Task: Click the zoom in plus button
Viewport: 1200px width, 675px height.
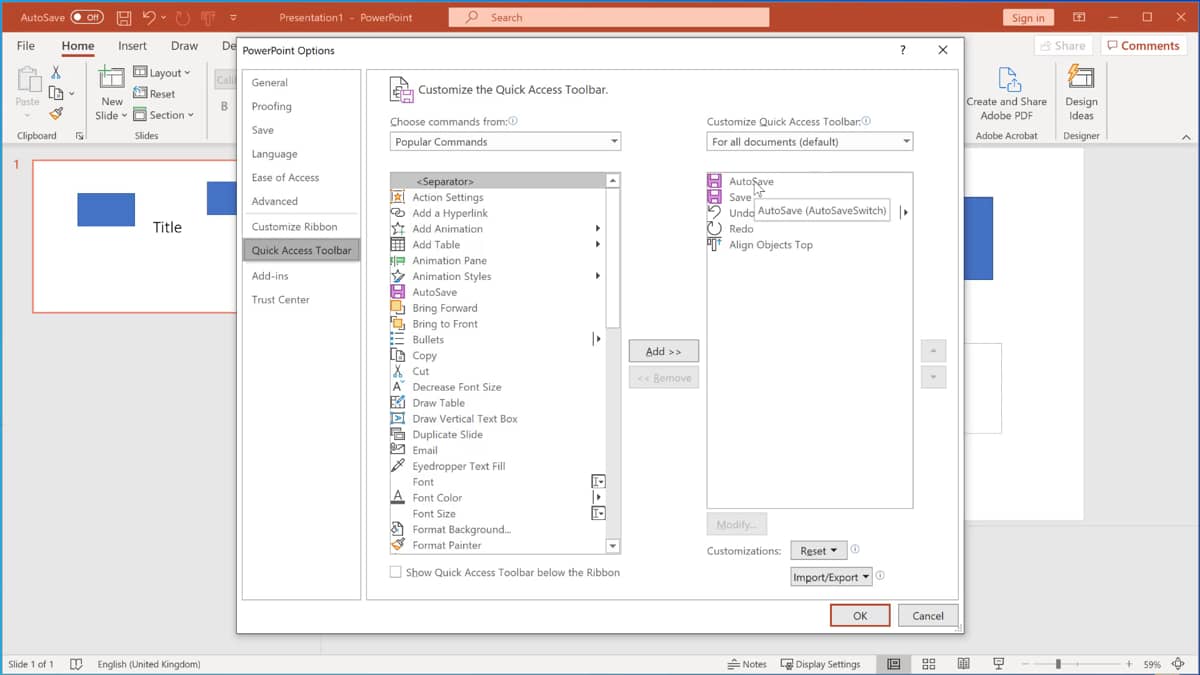Action: coord(1129,664)
